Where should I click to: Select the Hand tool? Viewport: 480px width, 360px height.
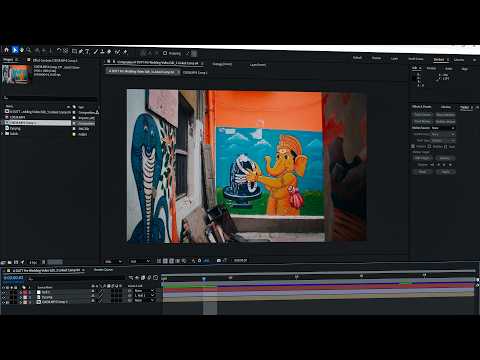(x=22, y=50)
